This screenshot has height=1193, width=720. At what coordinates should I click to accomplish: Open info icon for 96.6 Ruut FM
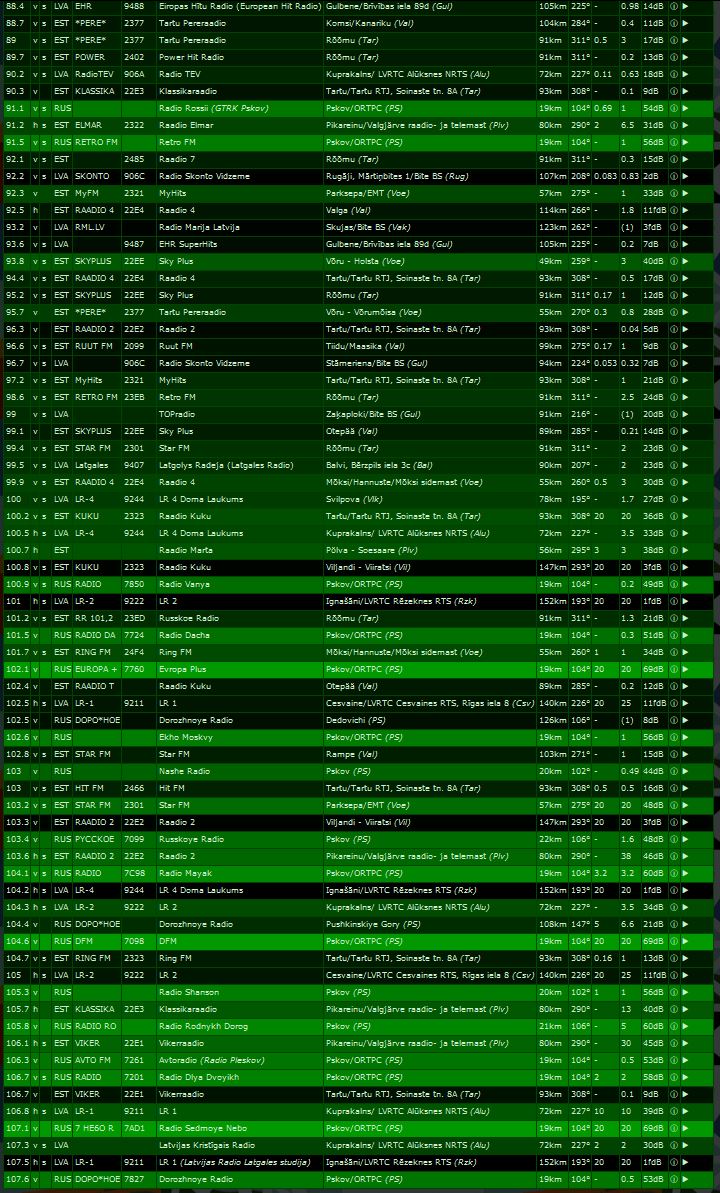point(674,346)
